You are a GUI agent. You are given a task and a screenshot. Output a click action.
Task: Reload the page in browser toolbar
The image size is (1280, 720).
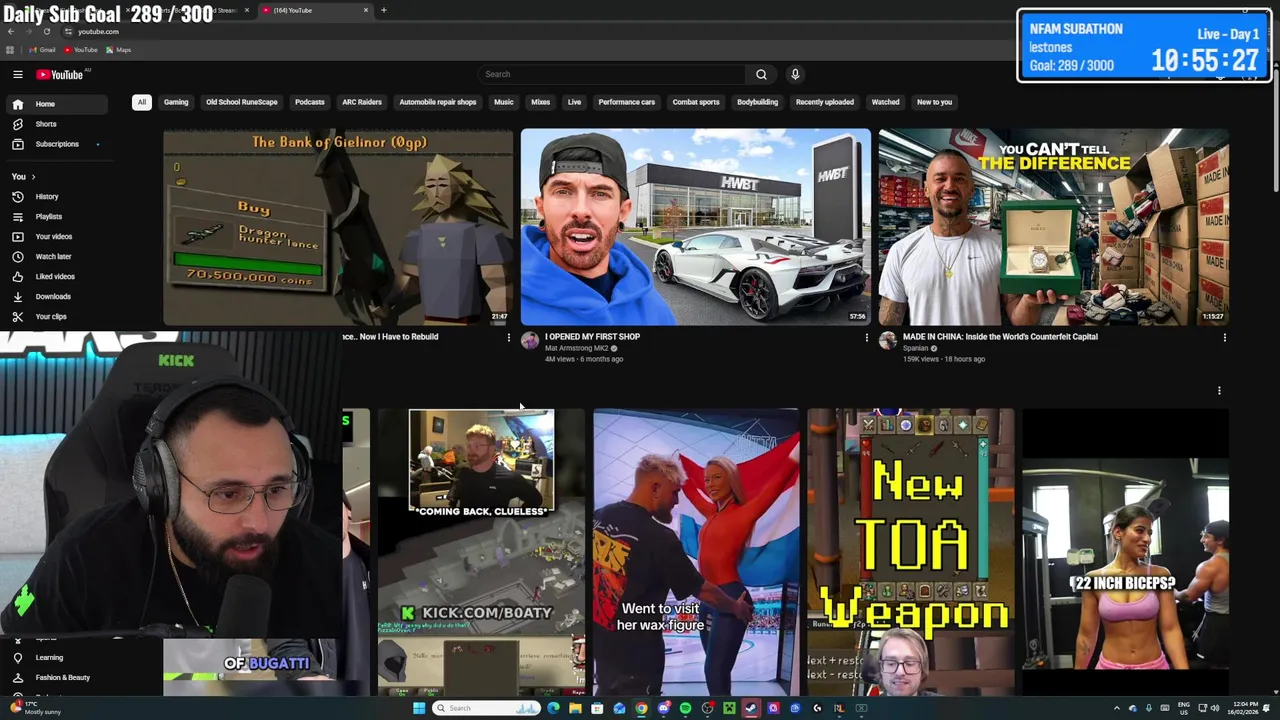point(46,31)
